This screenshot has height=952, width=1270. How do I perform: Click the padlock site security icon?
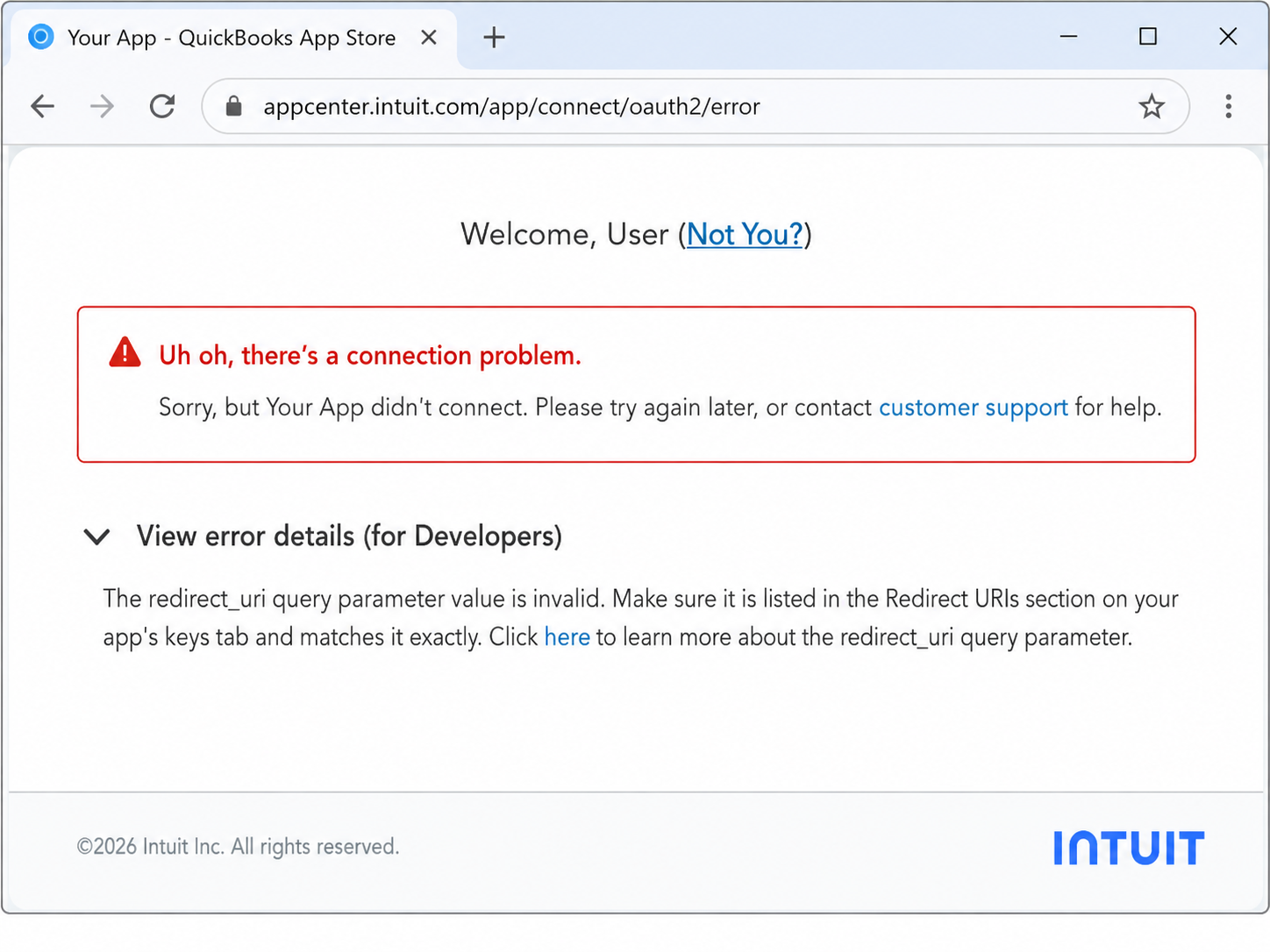pyautogui.click(x=233, y=107)
